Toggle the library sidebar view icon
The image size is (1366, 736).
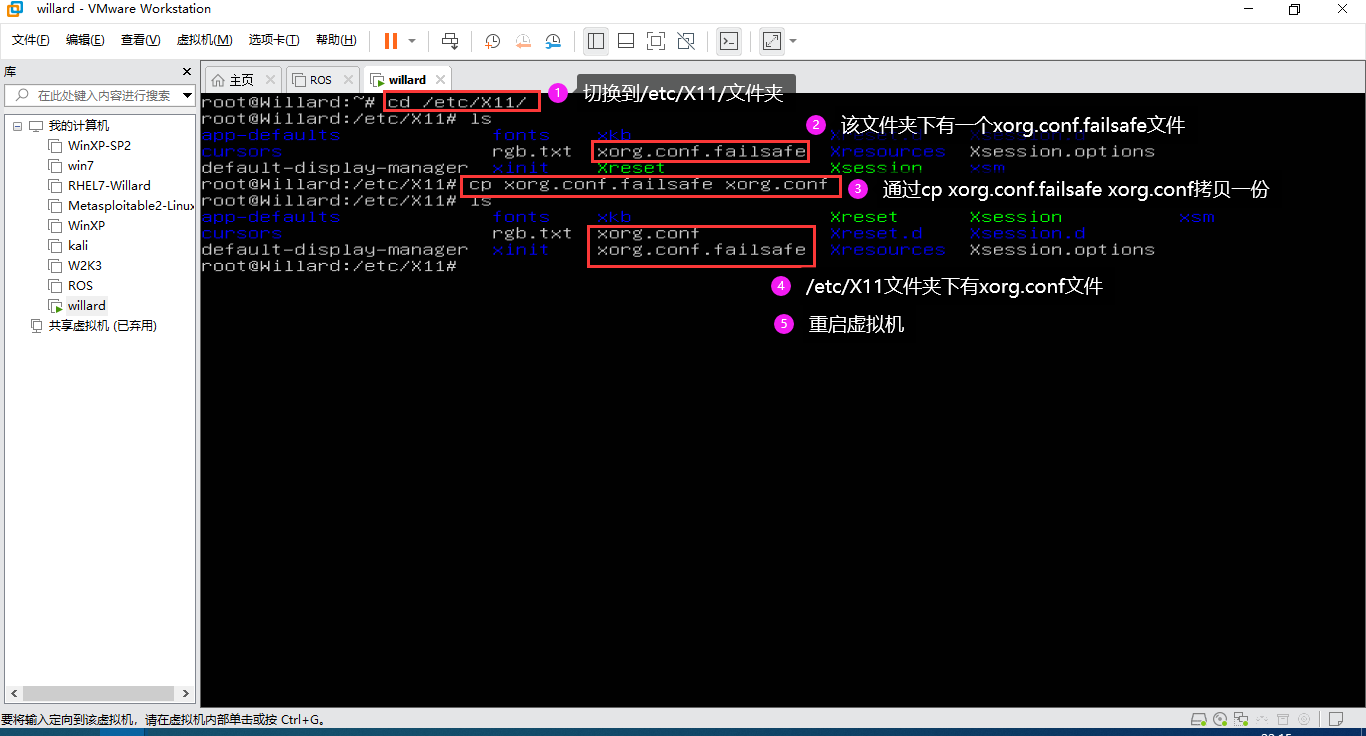click(596, 41)
